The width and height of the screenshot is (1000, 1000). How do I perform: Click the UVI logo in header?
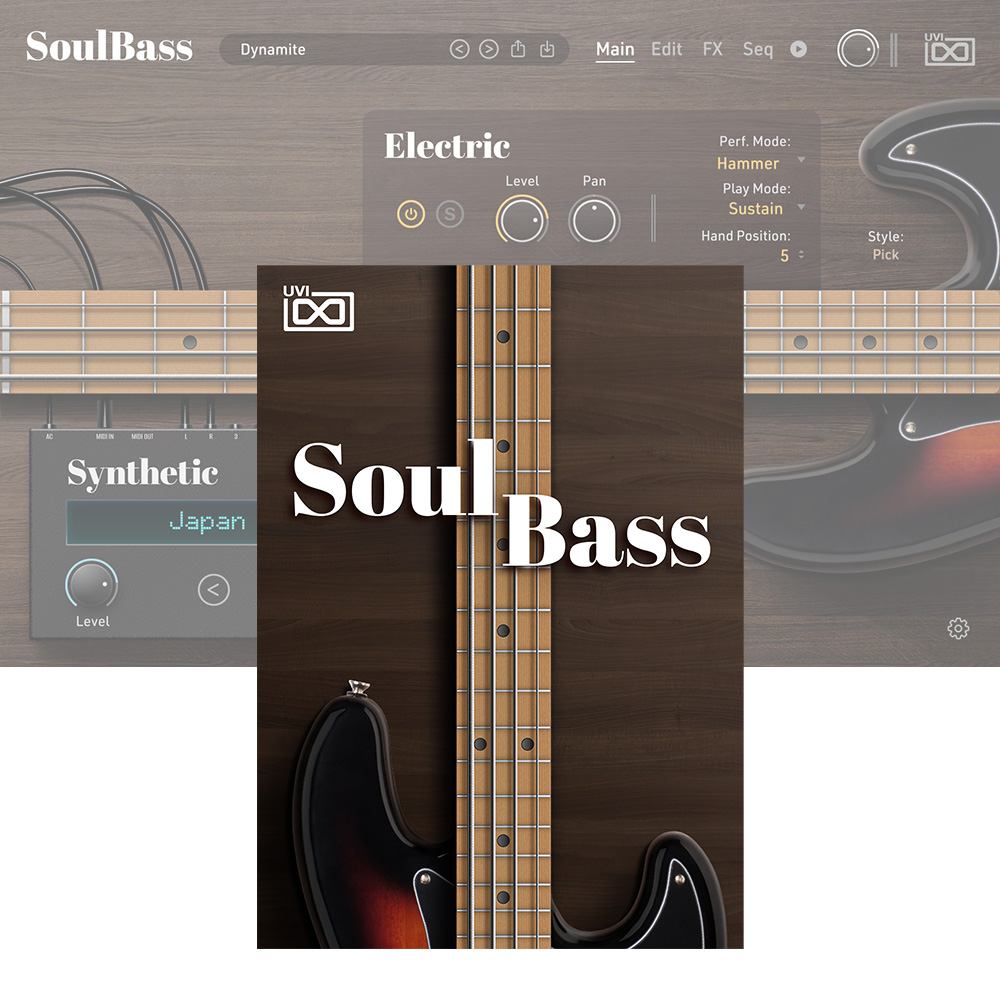click(950, 49)
